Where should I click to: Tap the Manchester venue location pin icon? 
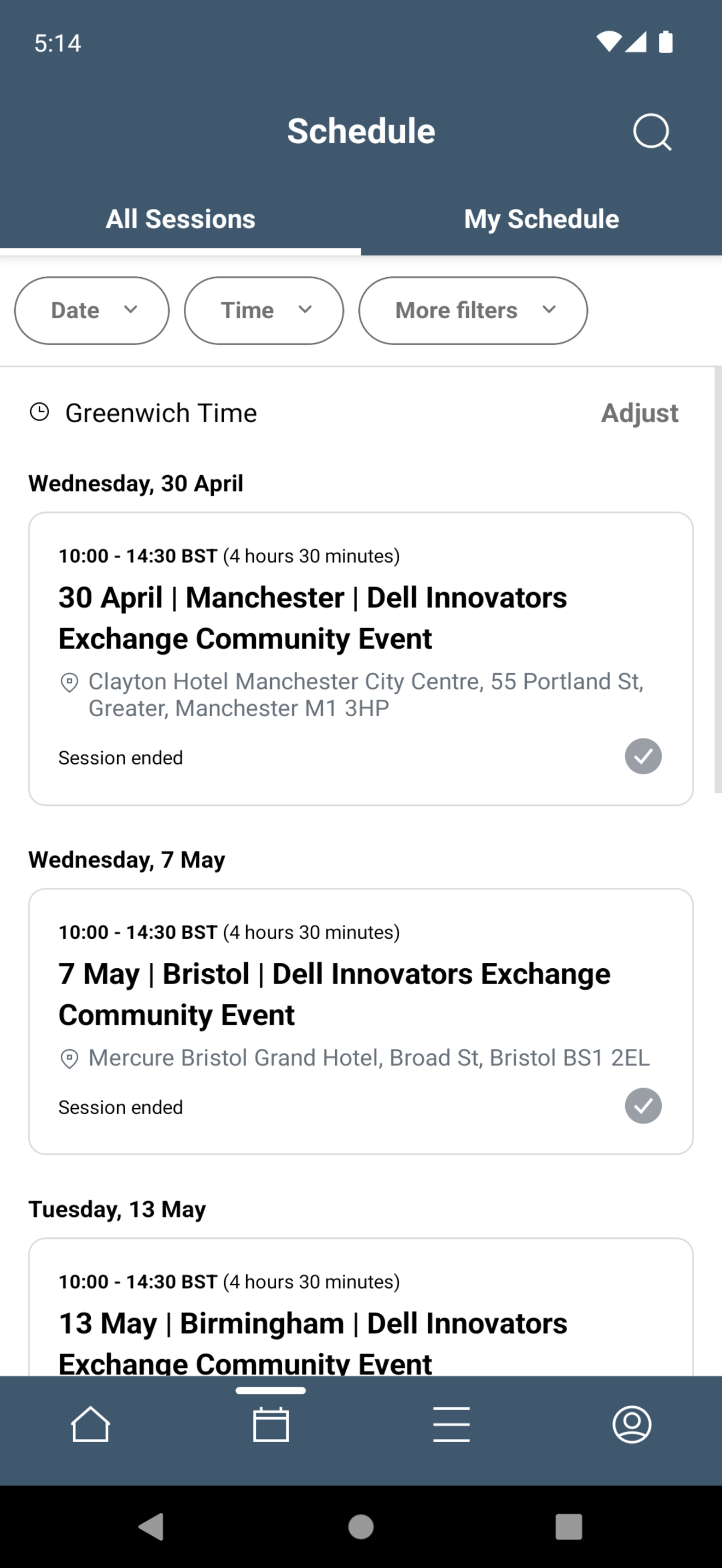tap(69, 682)
